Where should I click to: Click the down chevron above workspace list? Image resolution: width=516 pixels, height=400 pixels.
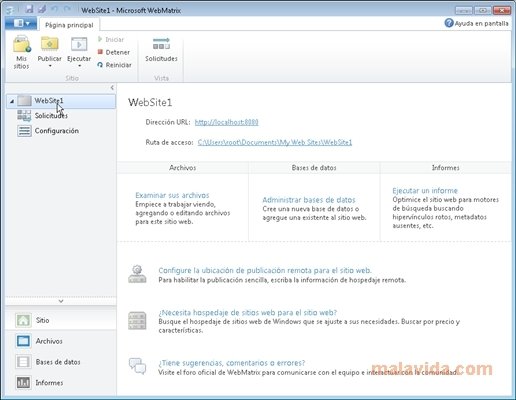(61, 301)
